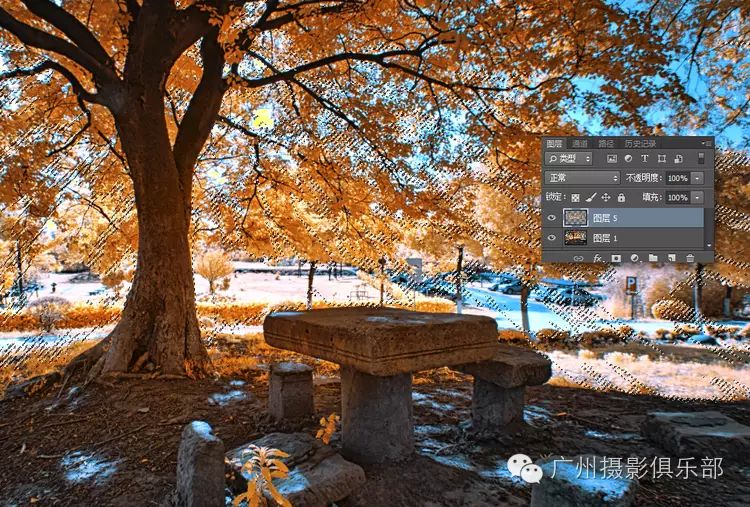
Task: Toggle the layer filtering on/off switch
Action: click(x=701, y=158)
